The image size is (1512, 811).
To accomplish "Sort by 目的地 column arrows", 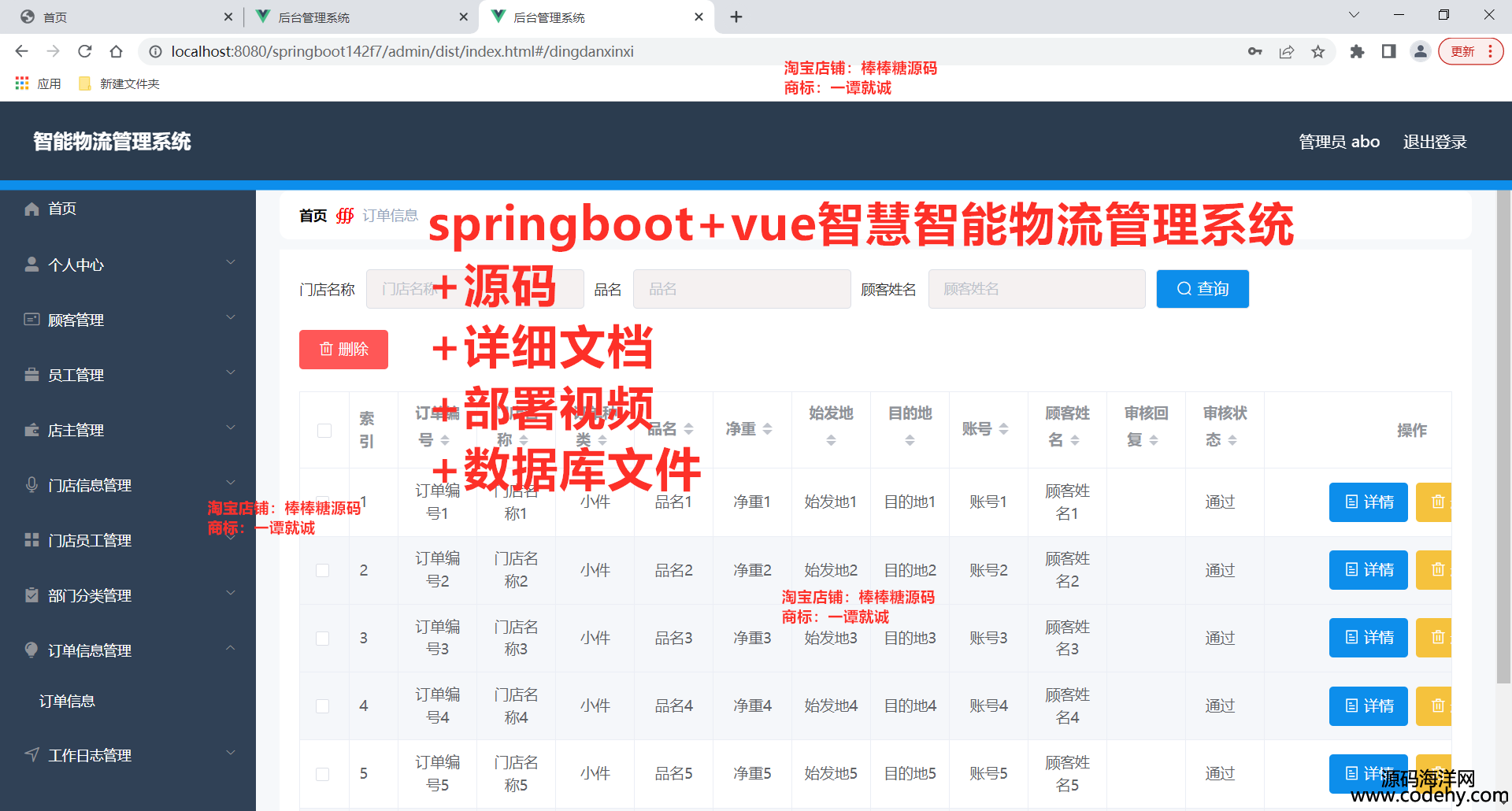I will point(910,441).
